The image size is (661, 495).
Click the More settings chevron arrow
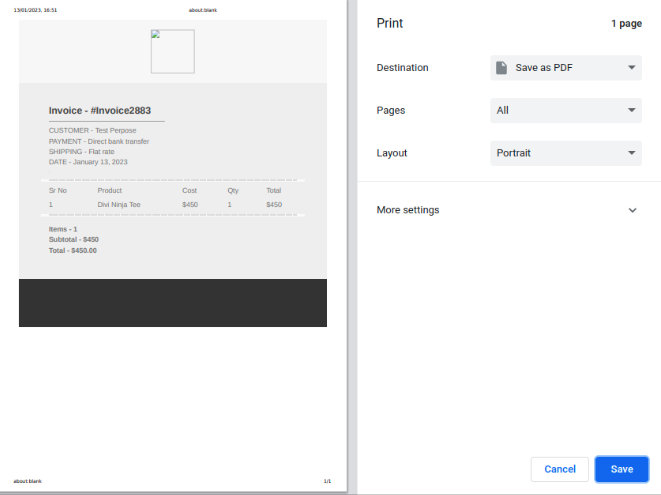pyautogui.click(x=632, y=210)
